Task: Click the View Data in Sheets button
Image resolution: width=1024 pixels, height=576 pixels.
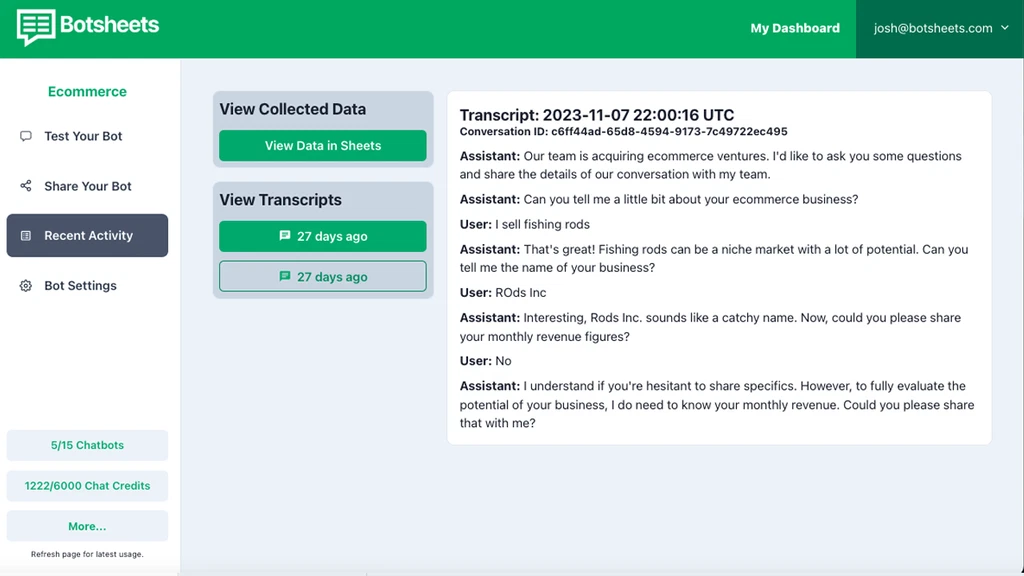Action: click(x=323, y=146)
